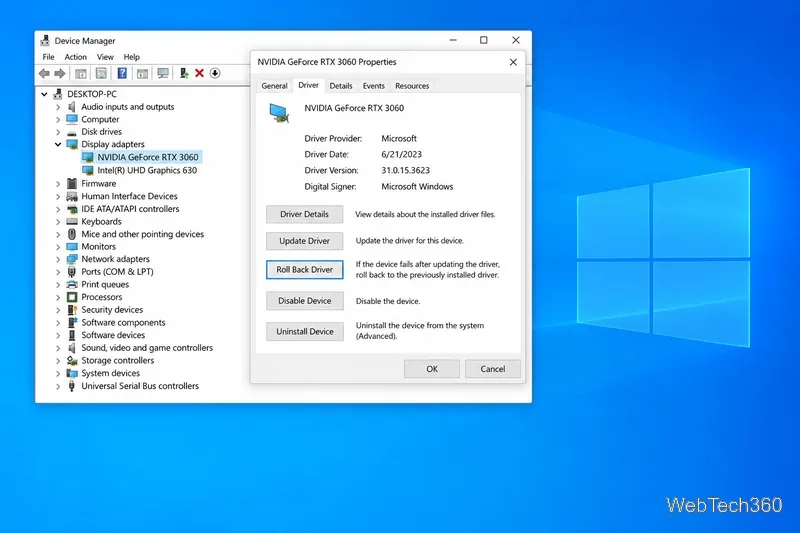800x533 pixels.
Task: Click the red X Uninstall device icon
Action: point(199,73)
